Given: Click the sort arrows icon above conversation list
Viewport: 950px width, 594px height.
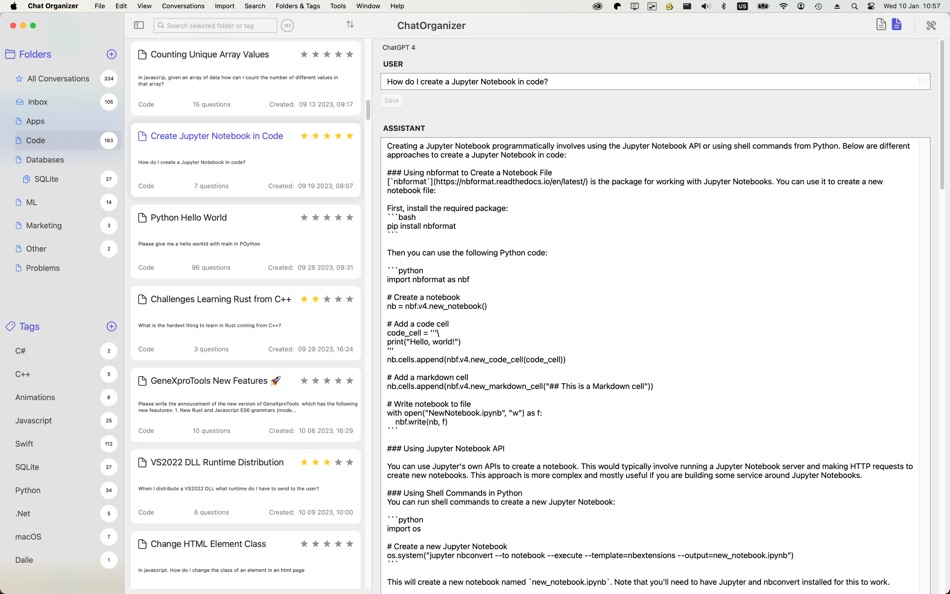Looking at the screenshot, I should (x=349, y=24).
